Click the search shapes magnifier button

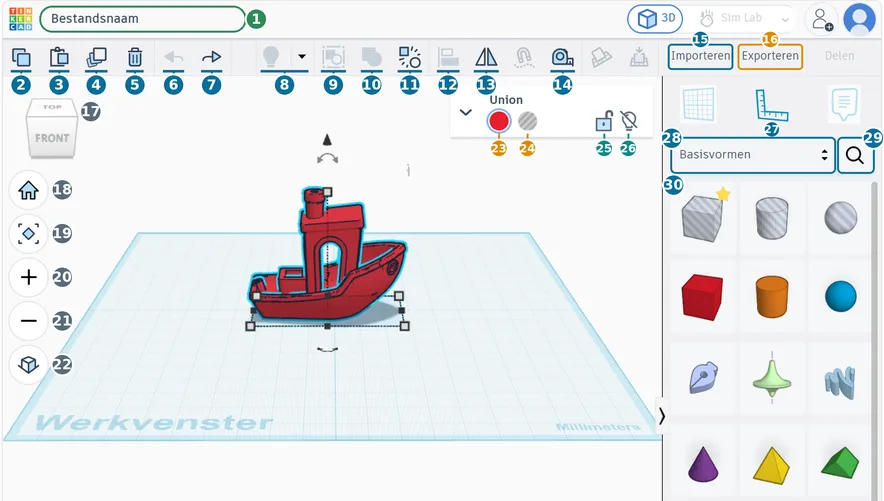coord(855,155)
